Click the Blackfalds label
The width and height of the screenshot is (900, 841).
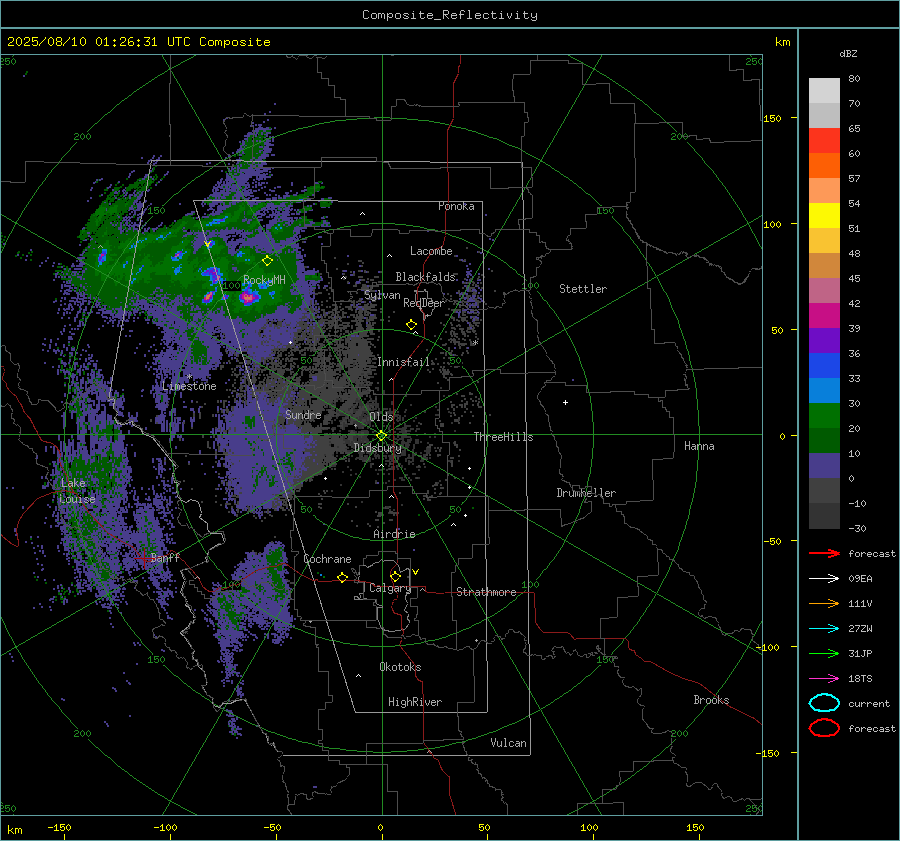pos(425,277)
